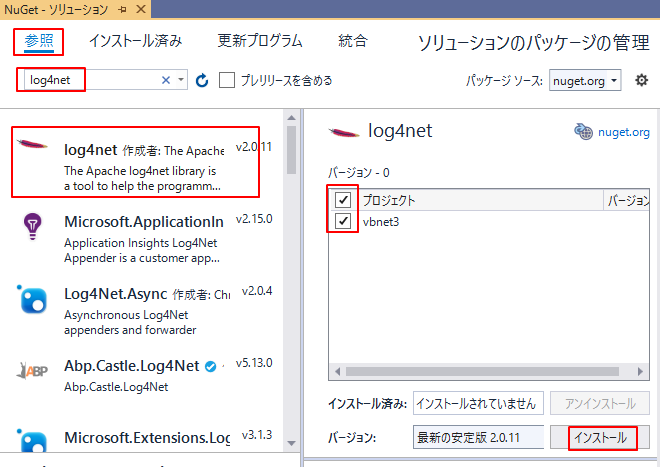Click Log4Net.Async package icon
The width and height of the screenshot is (660, 467).
[x=32, y=300]
